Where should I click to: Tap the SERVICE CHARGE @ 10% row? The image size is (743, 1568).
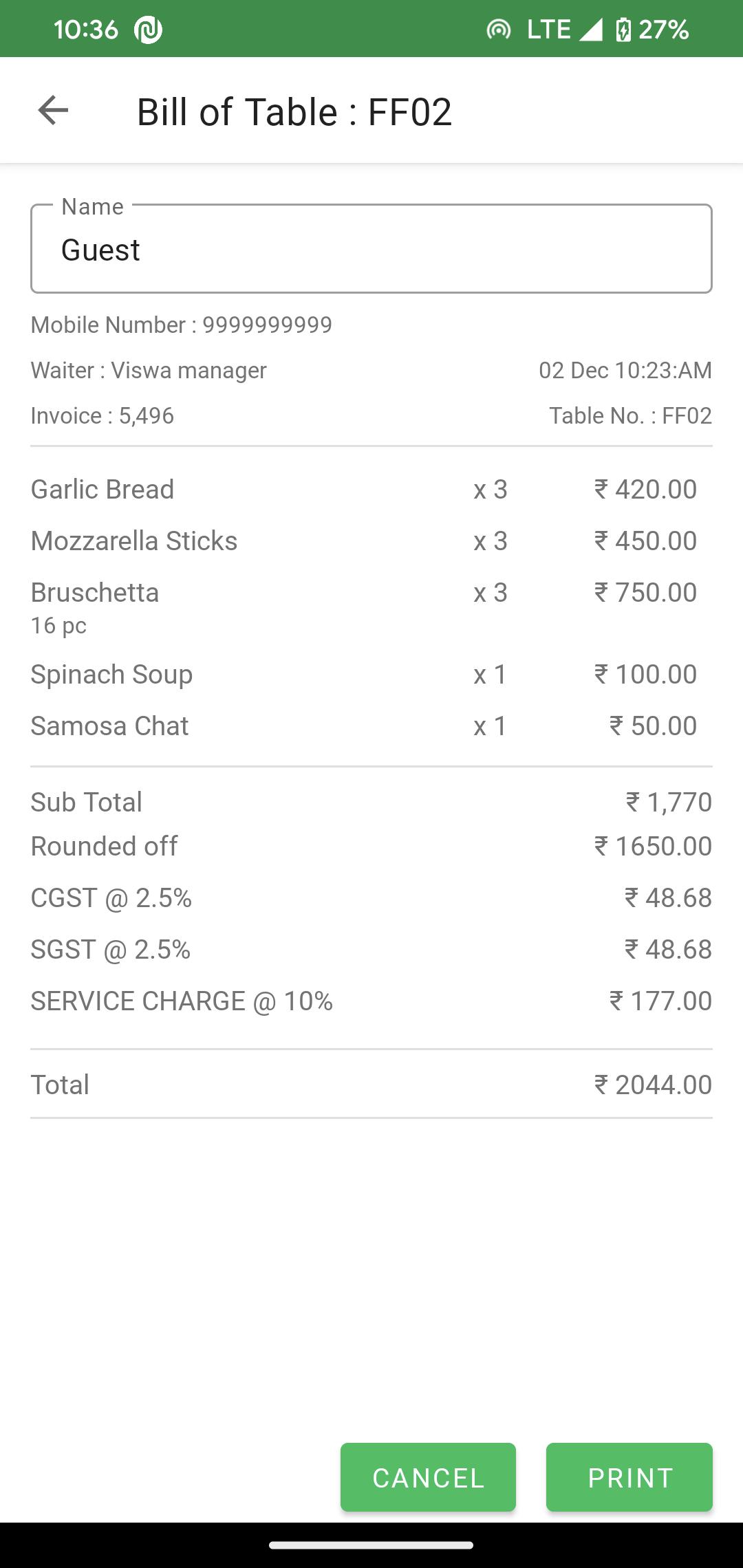point(371,1001)
